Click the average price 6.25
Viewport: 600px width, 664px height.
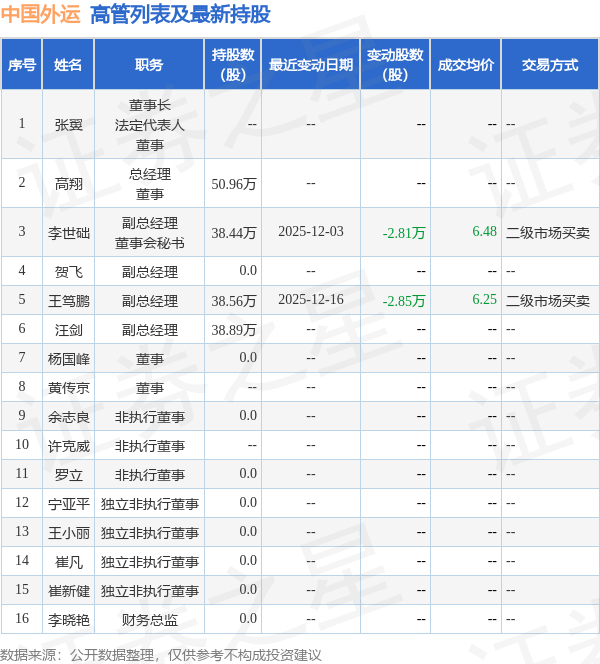(x=484, y=299)
